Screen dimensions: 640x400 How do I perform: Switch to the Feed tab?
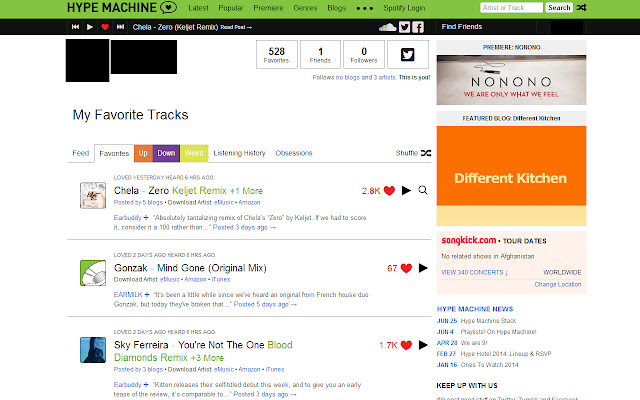tap(80, 153)
